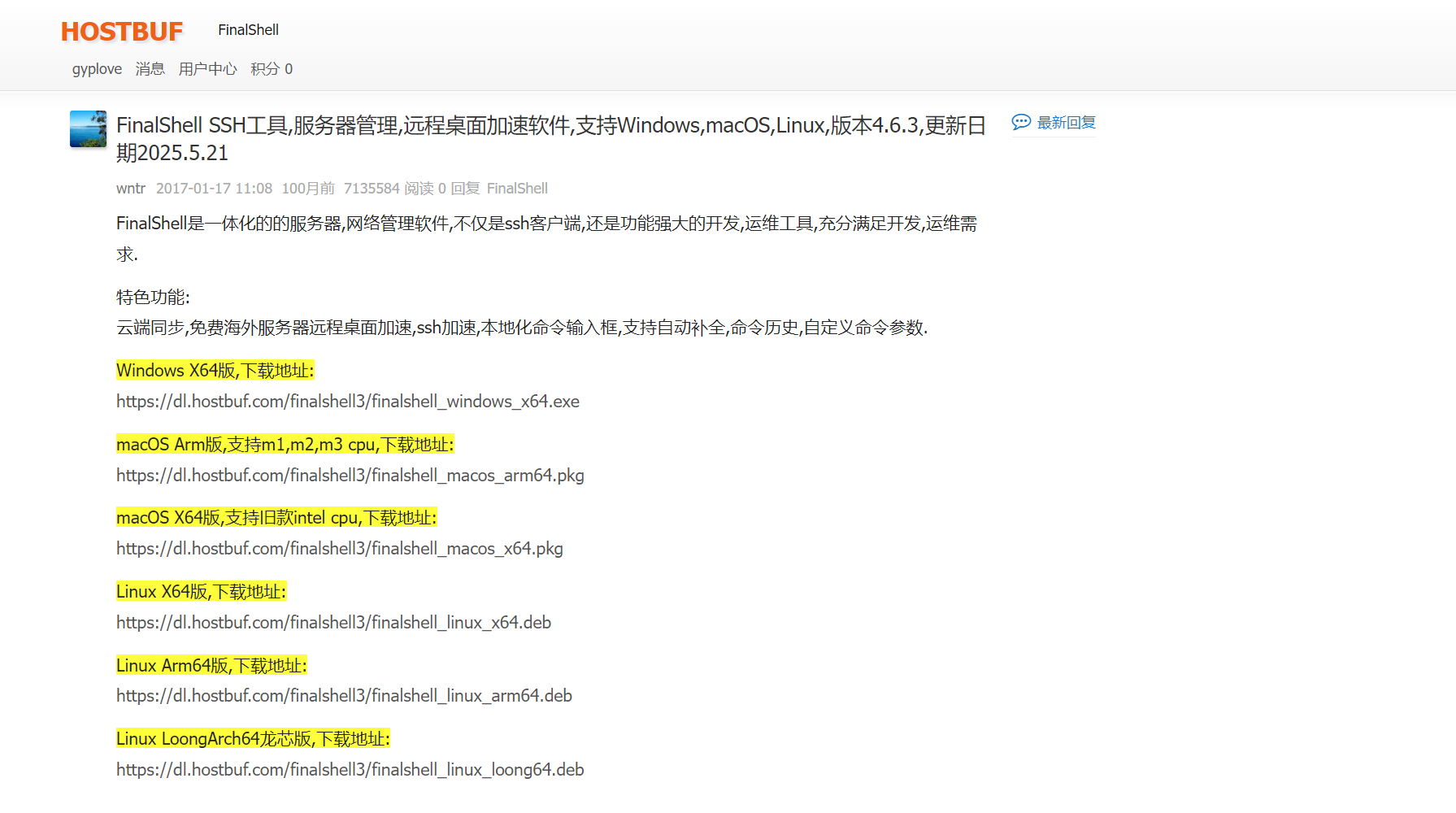This screenshot has width=1456, height=813.
Task: Click the FinalShell是一体化 intro paragraph
Action: tap(547, 238)
